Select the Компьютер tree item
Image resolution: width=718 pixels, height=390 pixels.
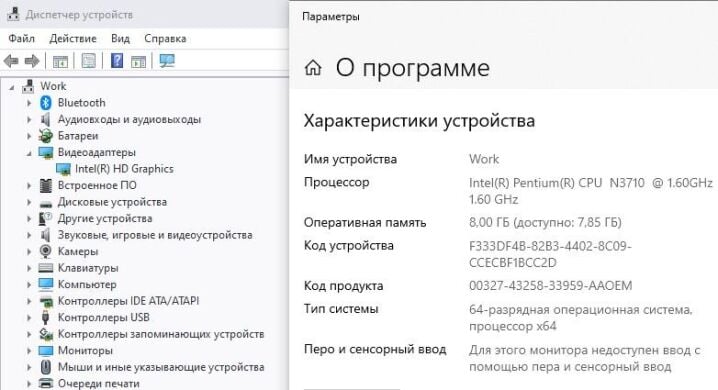[x=87, y=284]
